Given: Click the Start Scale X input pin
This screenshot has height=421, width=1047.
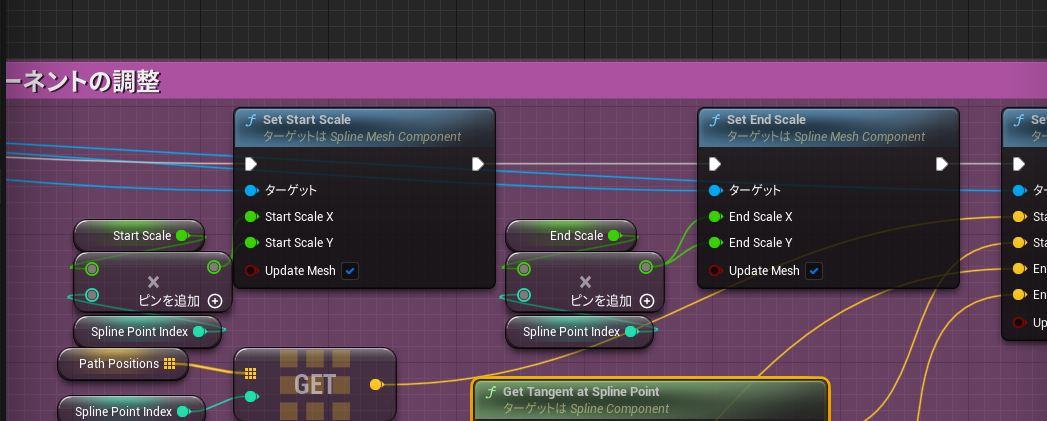Looking at the screenshot, I should coord(251,217).
